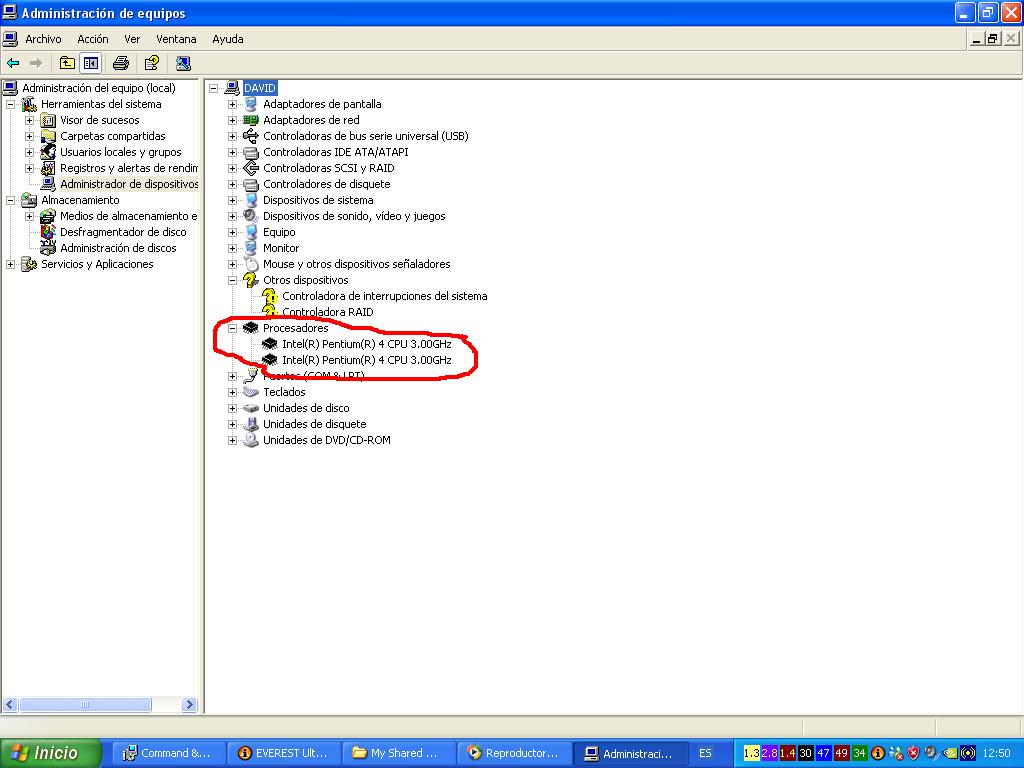Click the 1.3 temperature tray indicator
This screenshot has height=768, width=1024.
click(752, 753)
